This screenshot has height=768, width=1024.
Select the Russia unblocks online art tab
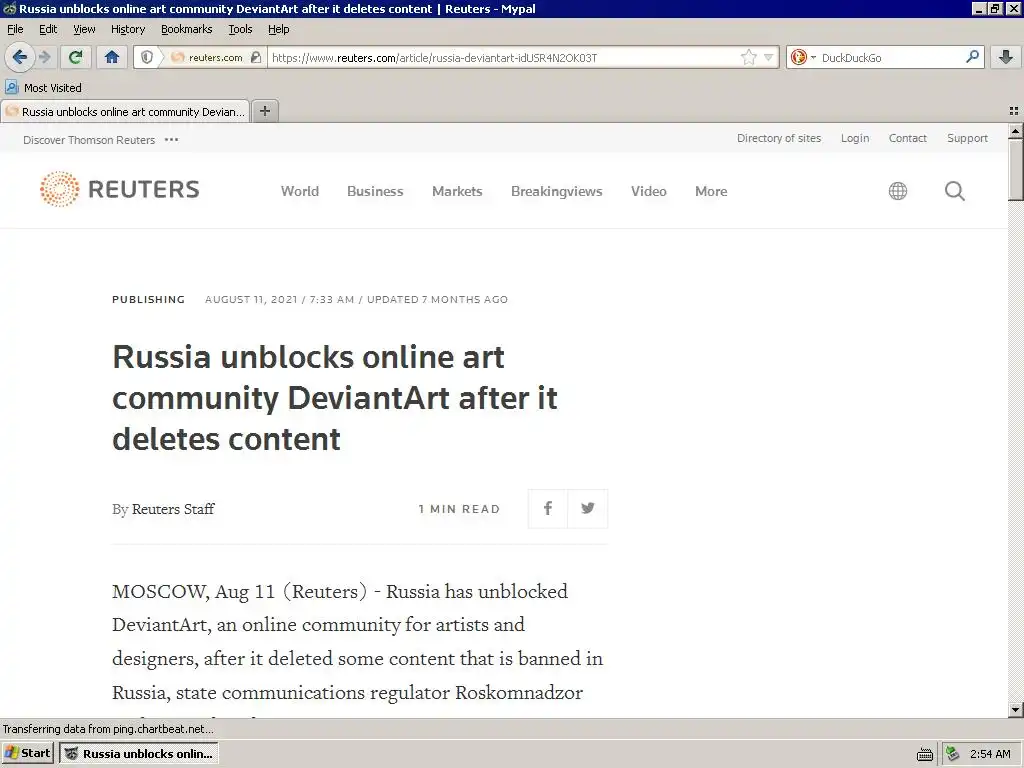coord(125,112)
